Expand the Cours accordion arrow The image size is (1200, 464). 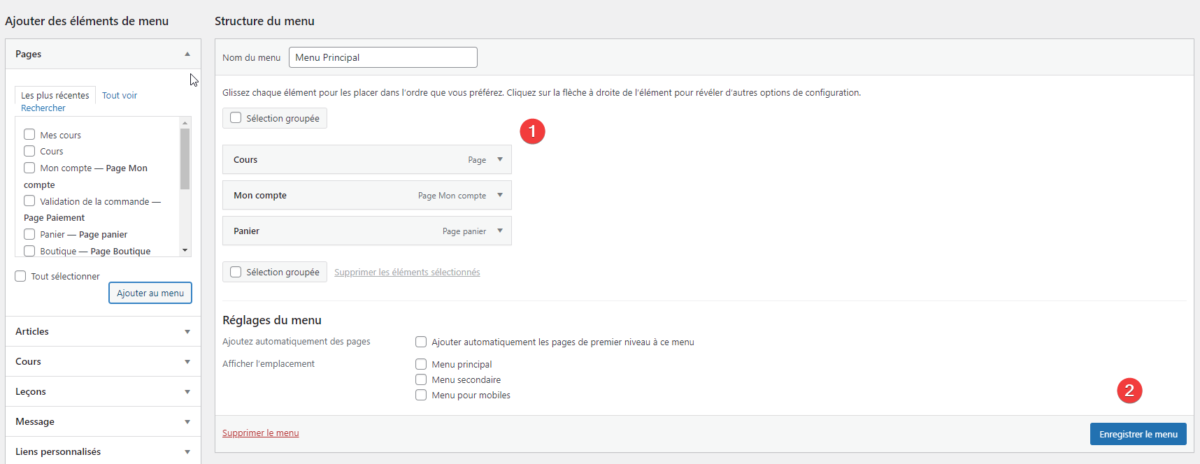coord(187,362)
